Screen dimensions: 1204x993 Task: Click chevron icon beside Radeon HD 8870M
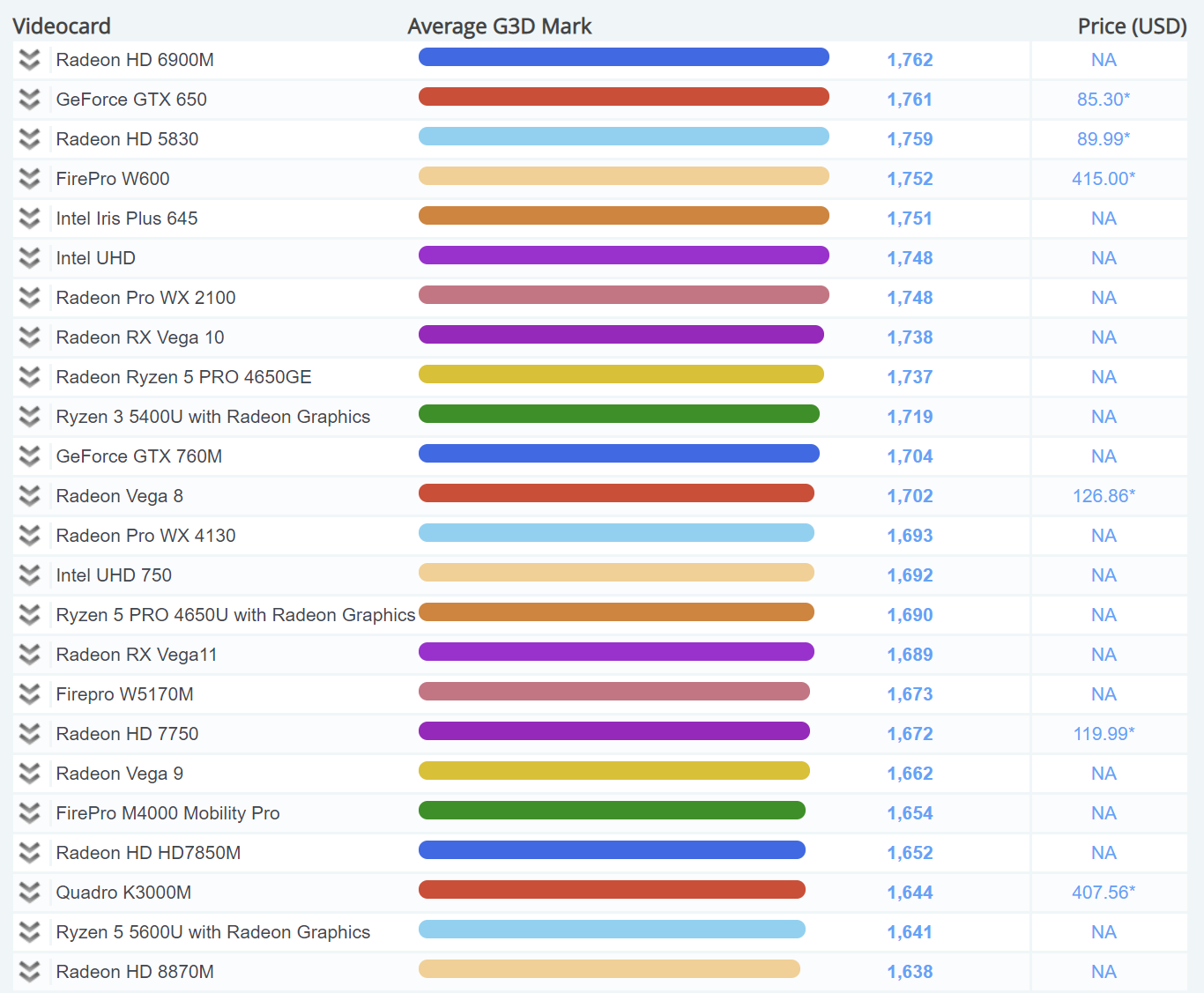coord(30,972)
